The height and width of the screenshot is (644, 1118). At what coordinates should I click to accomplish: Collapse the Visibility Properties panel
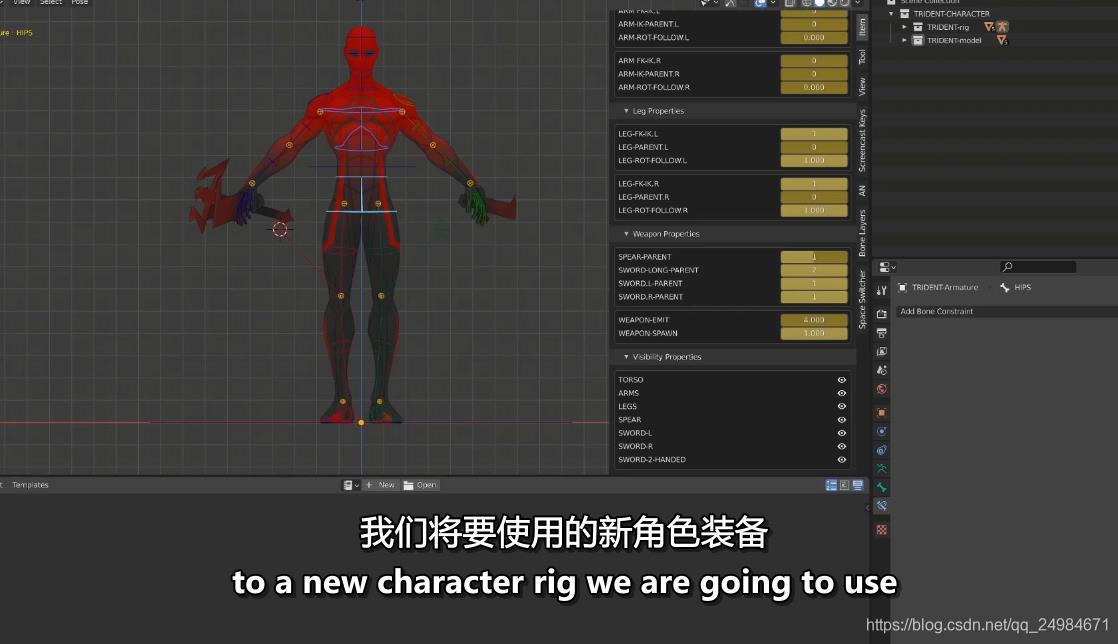click(x=626, y=357)
